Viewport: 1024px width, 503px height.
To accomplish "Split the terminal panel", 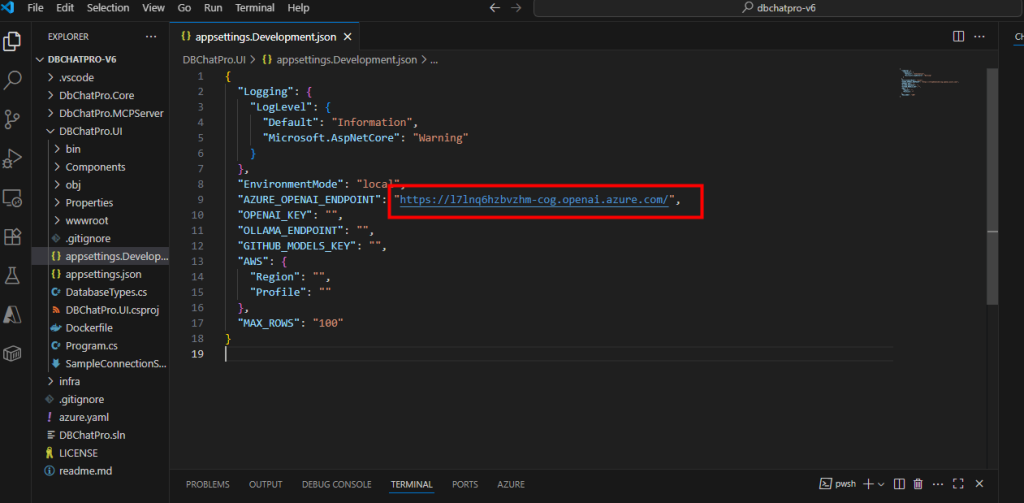I will 899,484.
